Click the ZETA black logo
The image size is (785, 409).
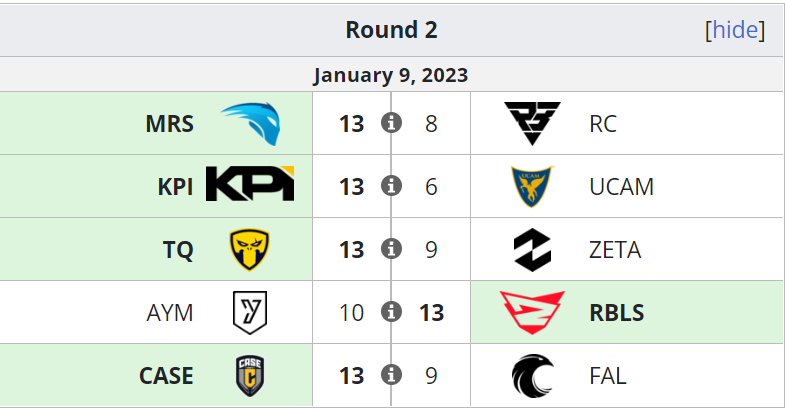coord(532,249)
